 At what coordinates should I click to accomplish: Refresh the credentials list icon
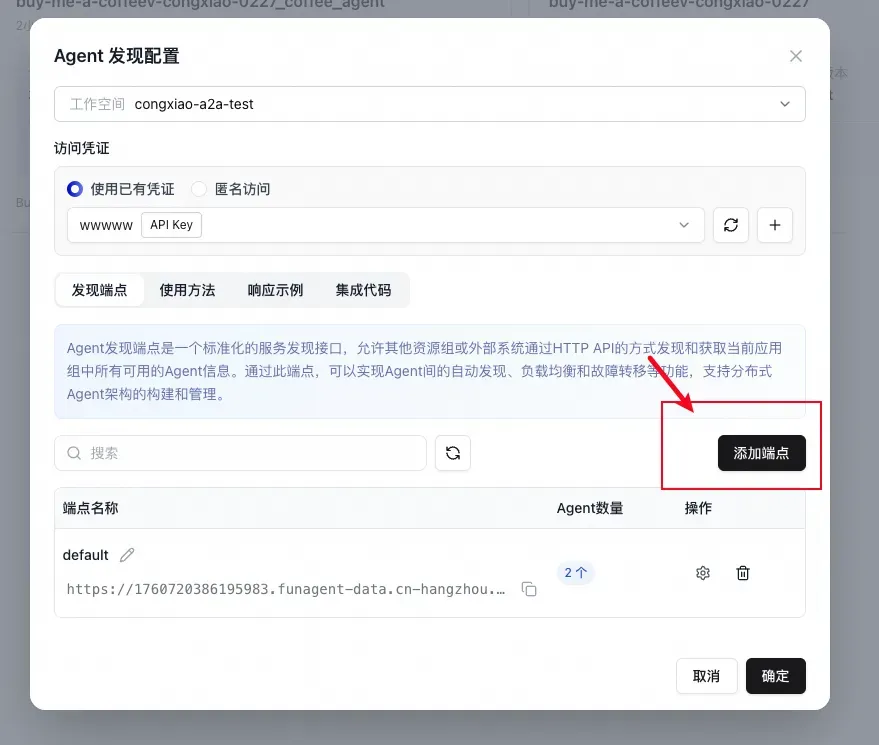[x=730, y=225]
